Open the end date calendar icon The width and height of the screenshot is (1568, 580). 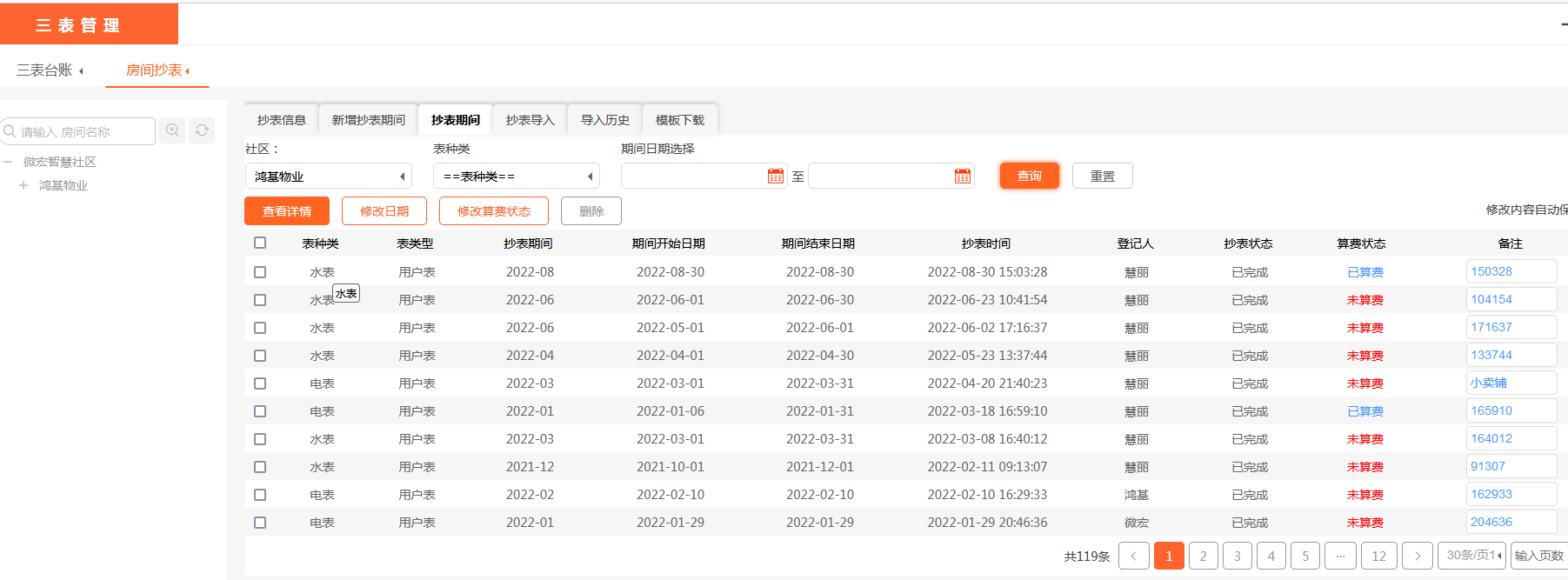(x=962, y=177)
